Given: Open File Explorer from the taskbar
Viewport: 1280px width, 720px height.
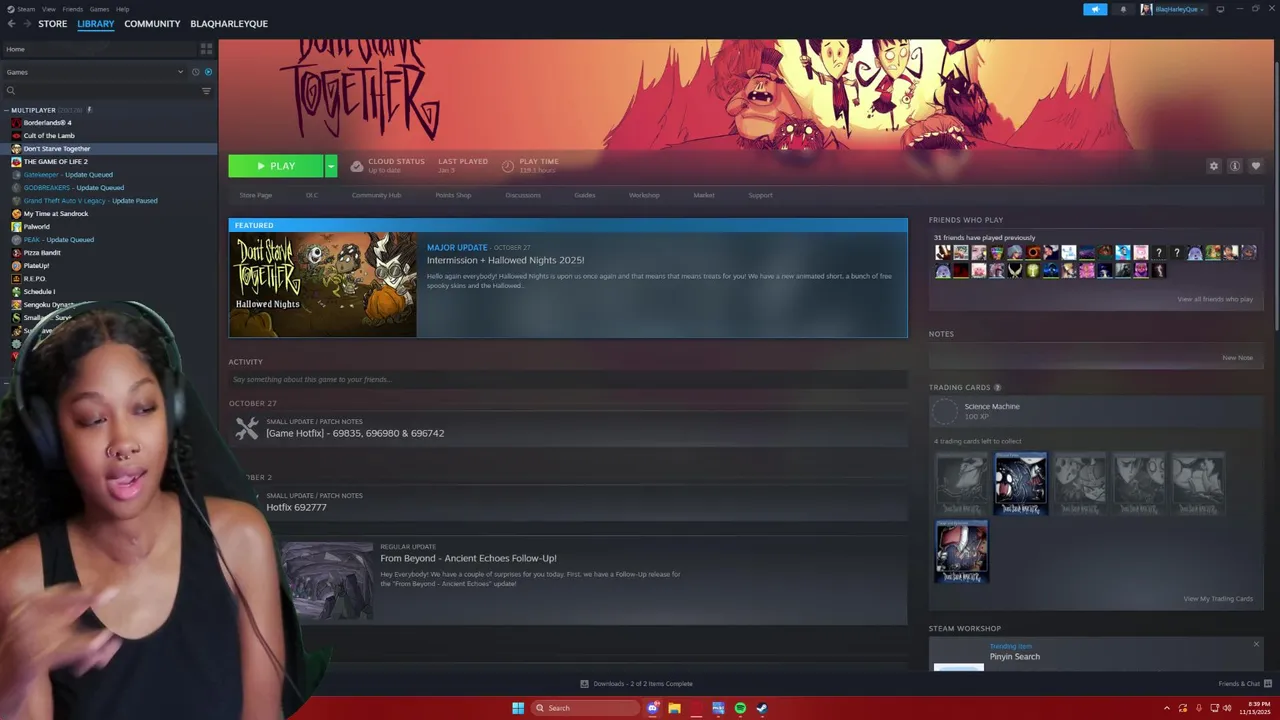Looking at the screenshot, I should click(675, 708).
